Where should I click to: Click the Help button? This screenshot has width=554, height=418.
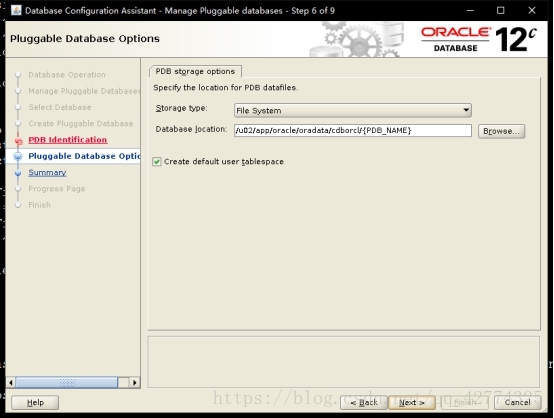35,402
